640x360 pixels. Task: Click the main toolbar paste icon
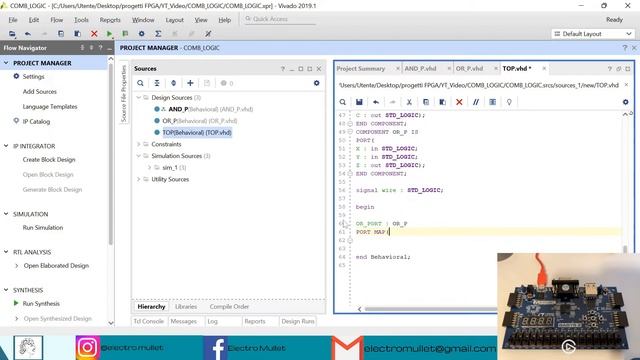[77, 34]
